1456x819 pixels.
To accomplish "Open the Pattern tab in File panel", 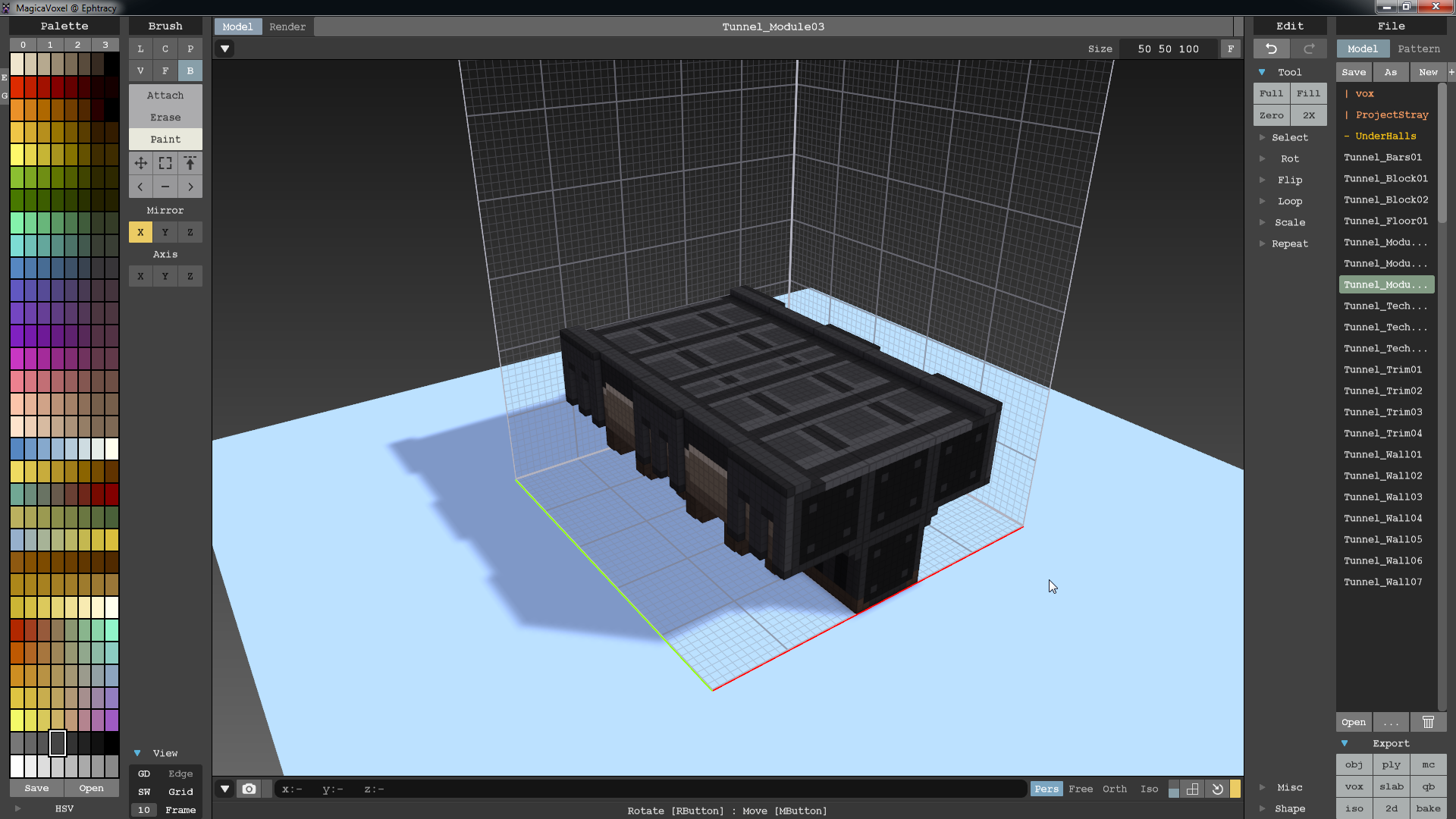I will pos(1418,49).
